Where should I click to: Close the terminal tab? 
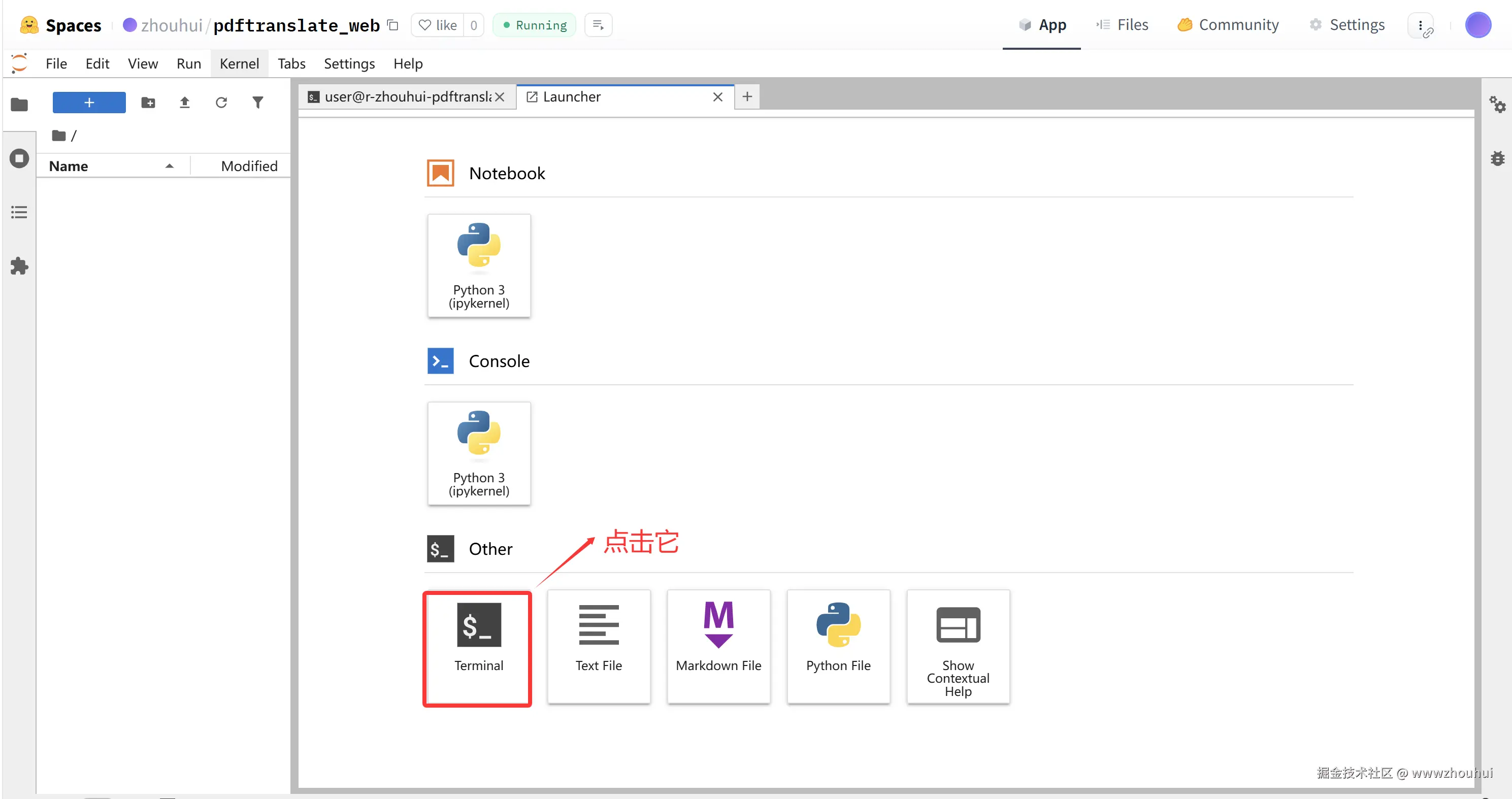[500, 97]
